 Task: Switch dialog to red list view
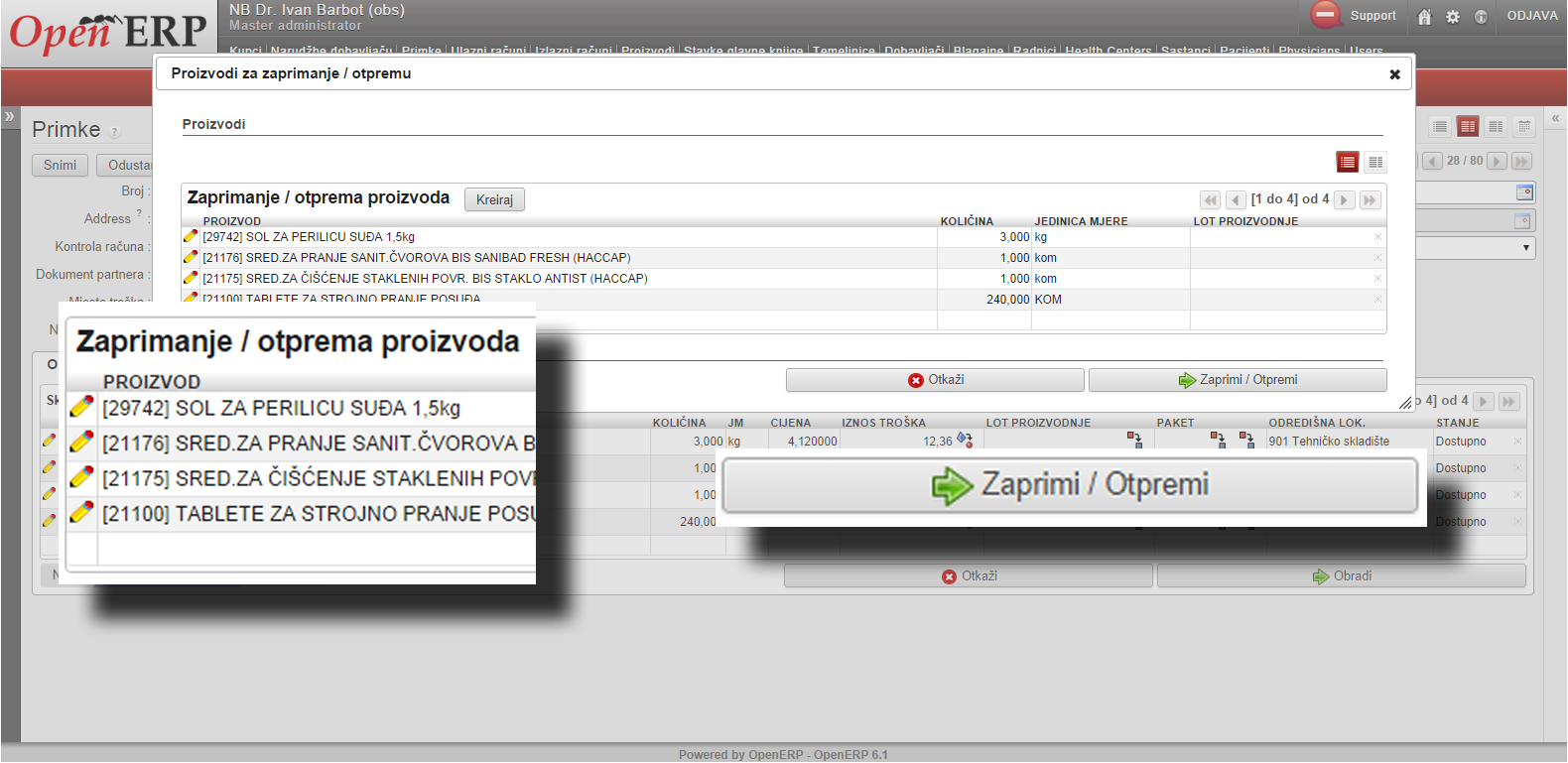coord(1348,162)
